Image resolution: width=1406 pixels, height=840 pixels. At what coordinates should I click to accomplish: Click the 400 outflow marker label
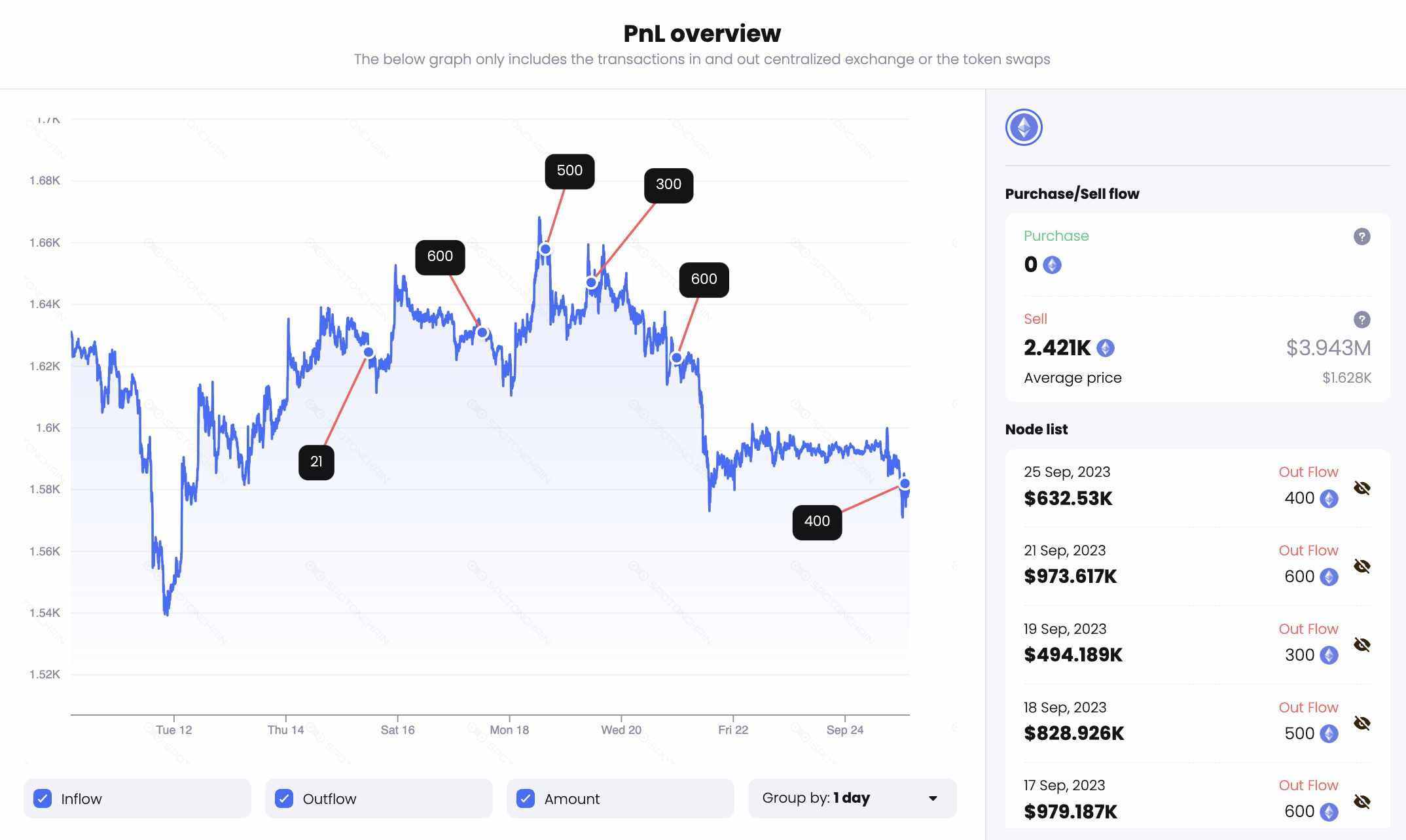point(817,521)
